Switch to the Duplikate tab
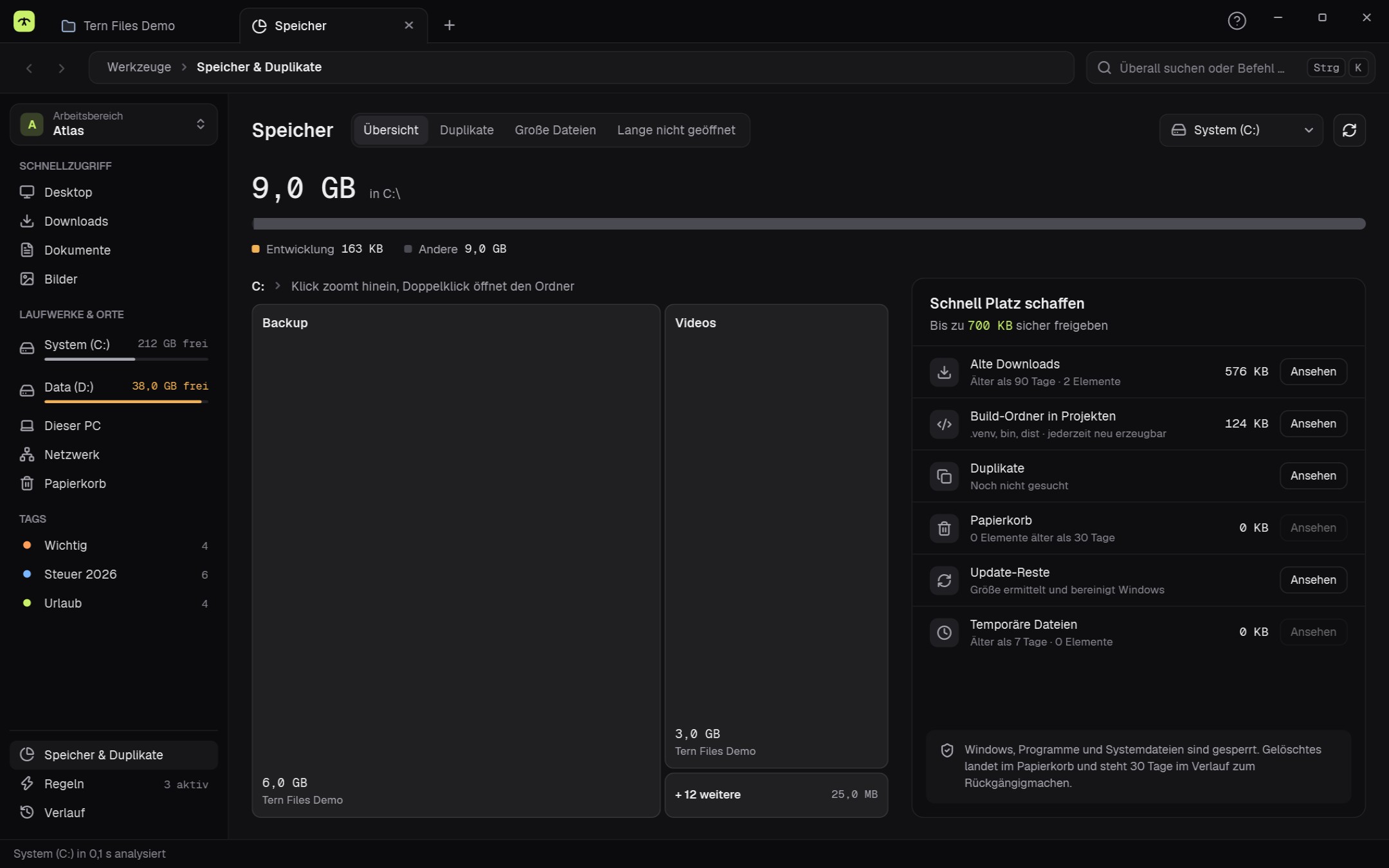The height and width of the screenshot is (868, 1389). pos(467,130)
